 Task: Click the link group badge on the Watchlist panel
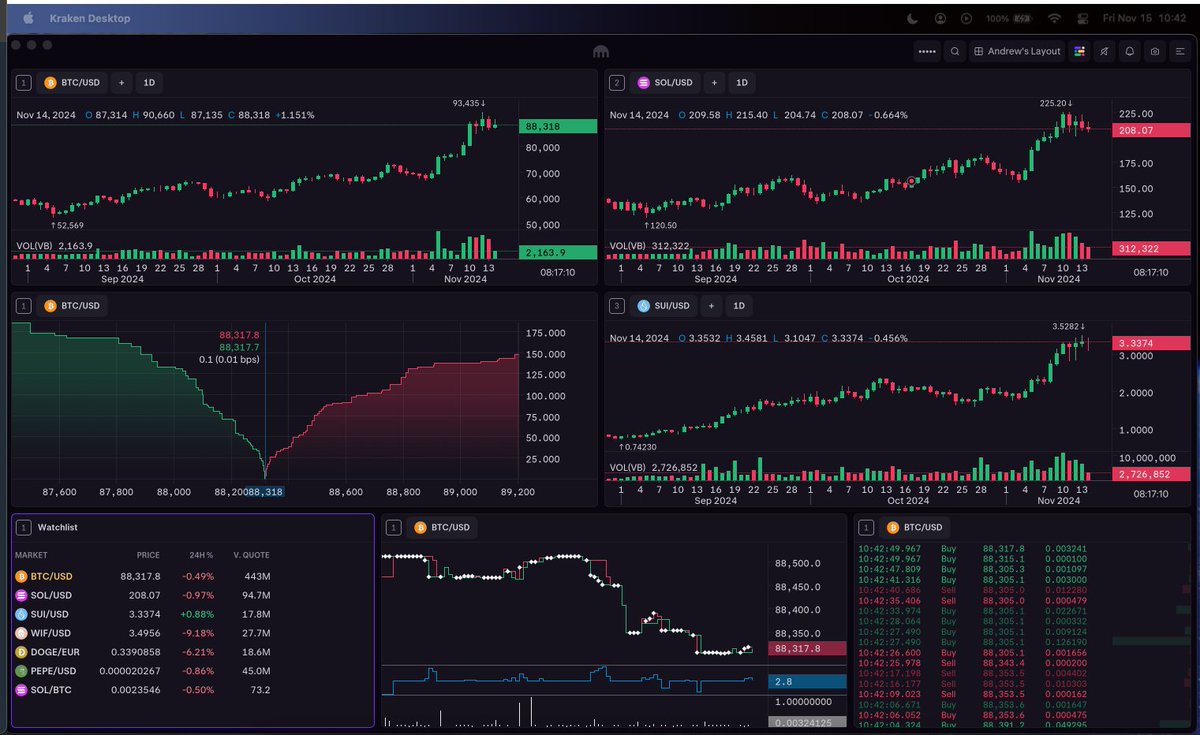[x=23, y=526]
